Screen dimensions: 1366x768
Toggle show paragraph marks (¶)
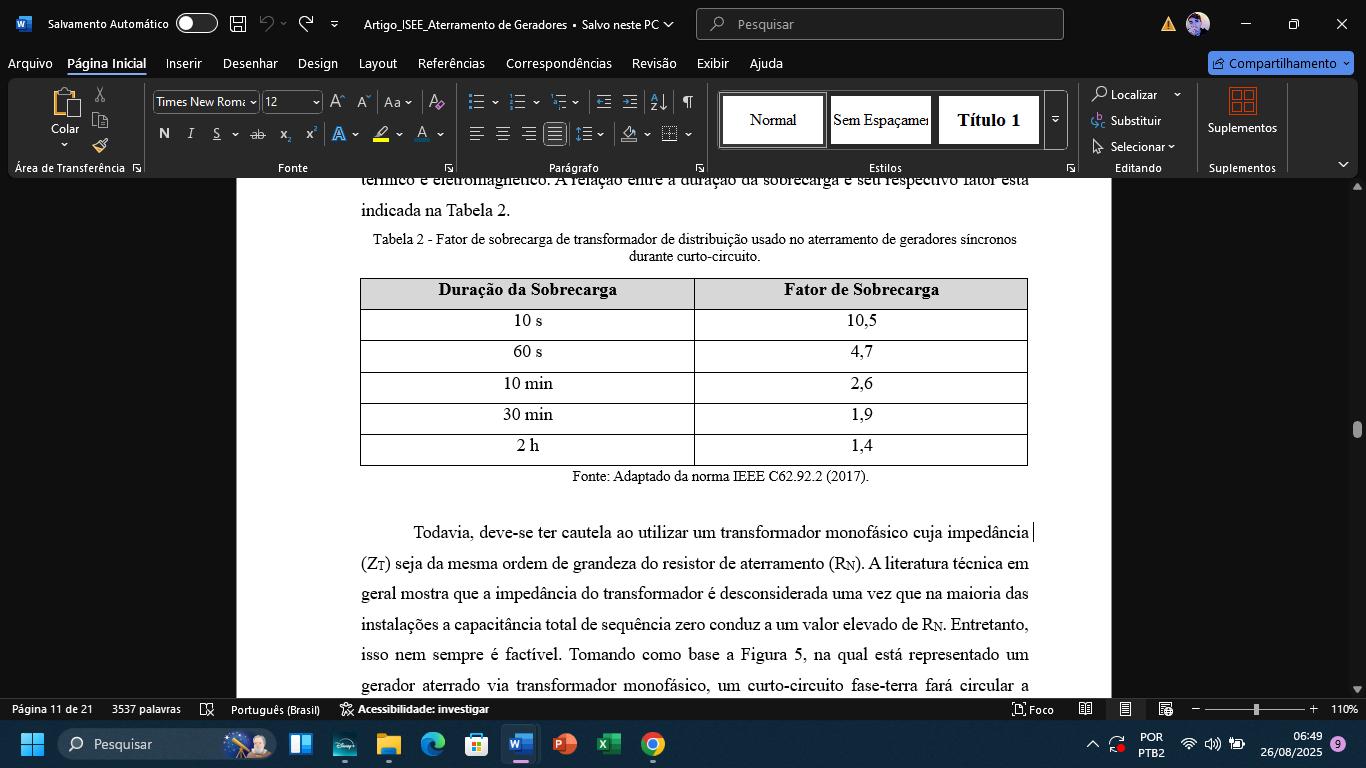pyautogui.click(x=688, y=102)
